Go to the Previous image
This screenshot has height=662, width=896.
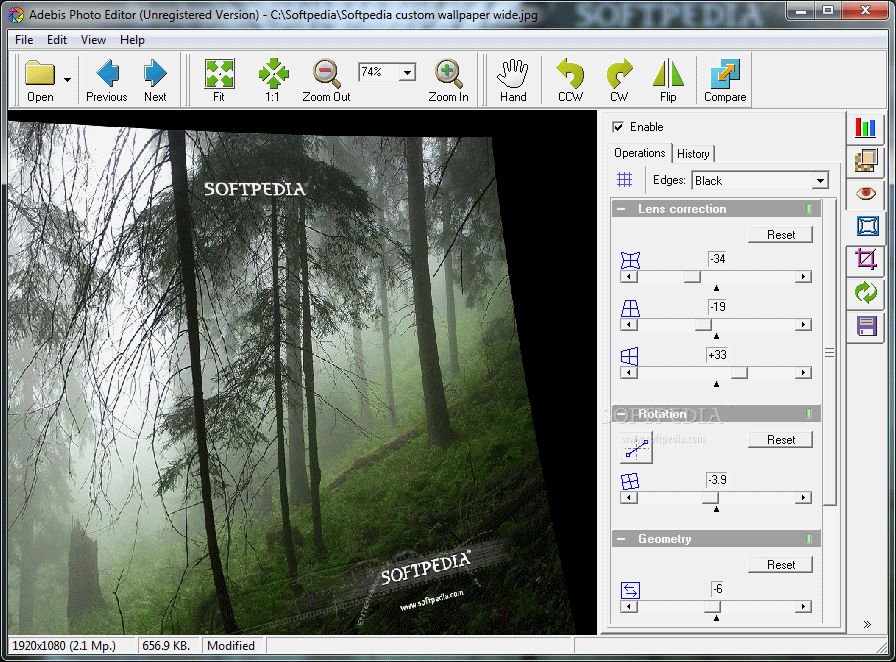tap(107, 80)
